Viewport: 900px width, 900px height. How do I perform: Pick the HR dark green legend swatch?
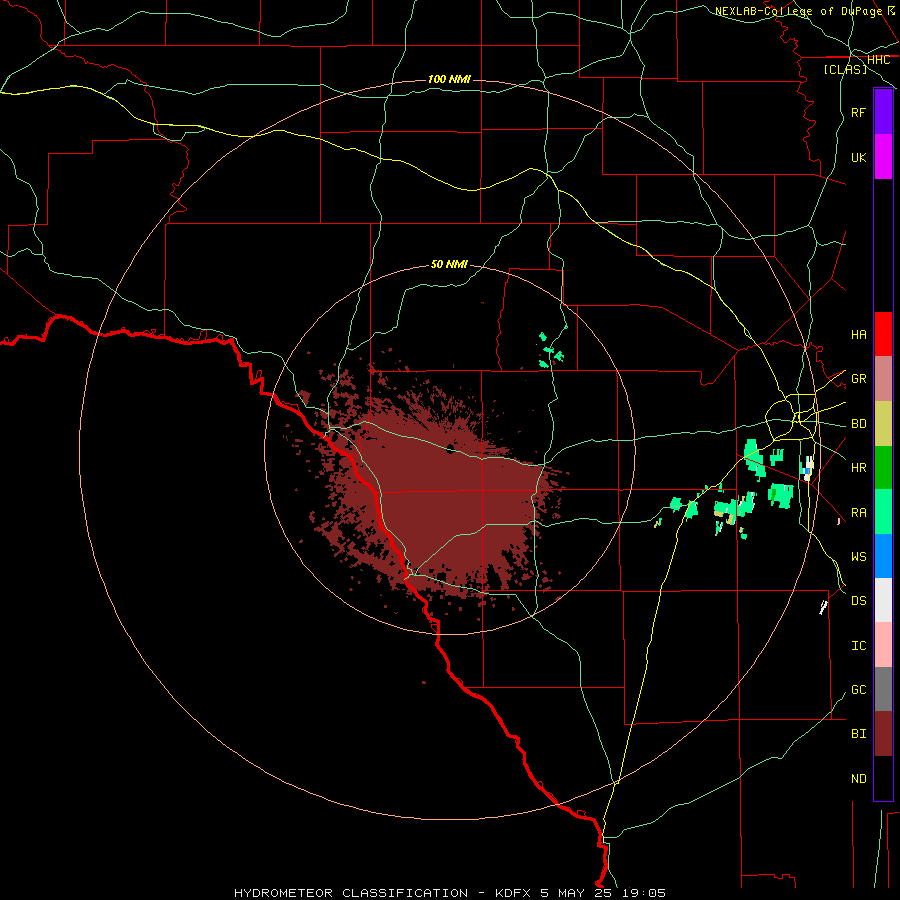pos(883,468)
